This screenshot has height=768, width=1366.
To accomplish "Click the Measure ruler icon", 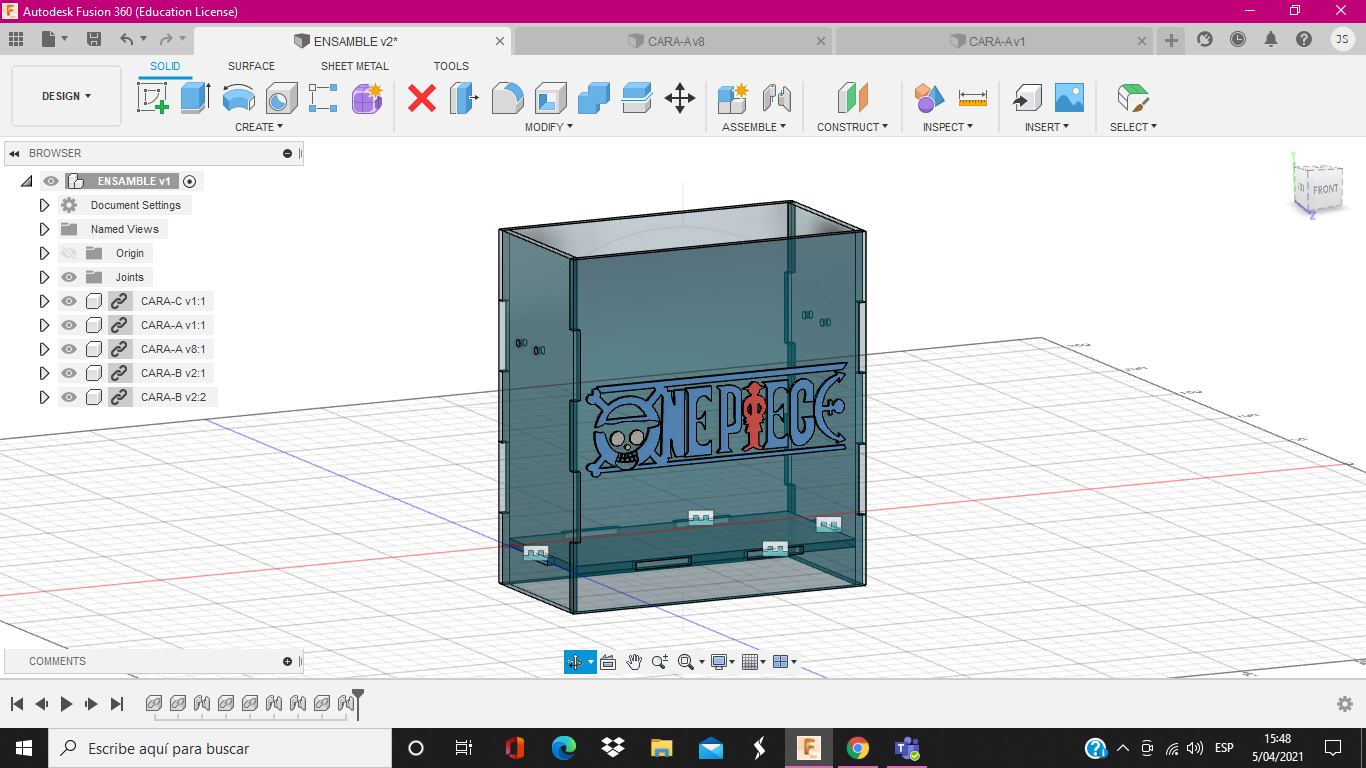I will pos(972,98).
